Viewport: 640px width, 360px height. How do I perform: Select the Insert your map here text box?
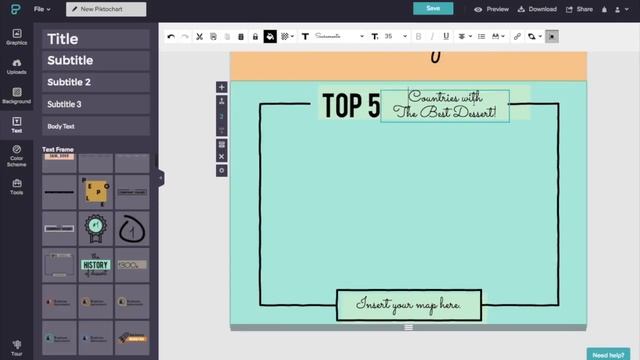coord(409,305)
